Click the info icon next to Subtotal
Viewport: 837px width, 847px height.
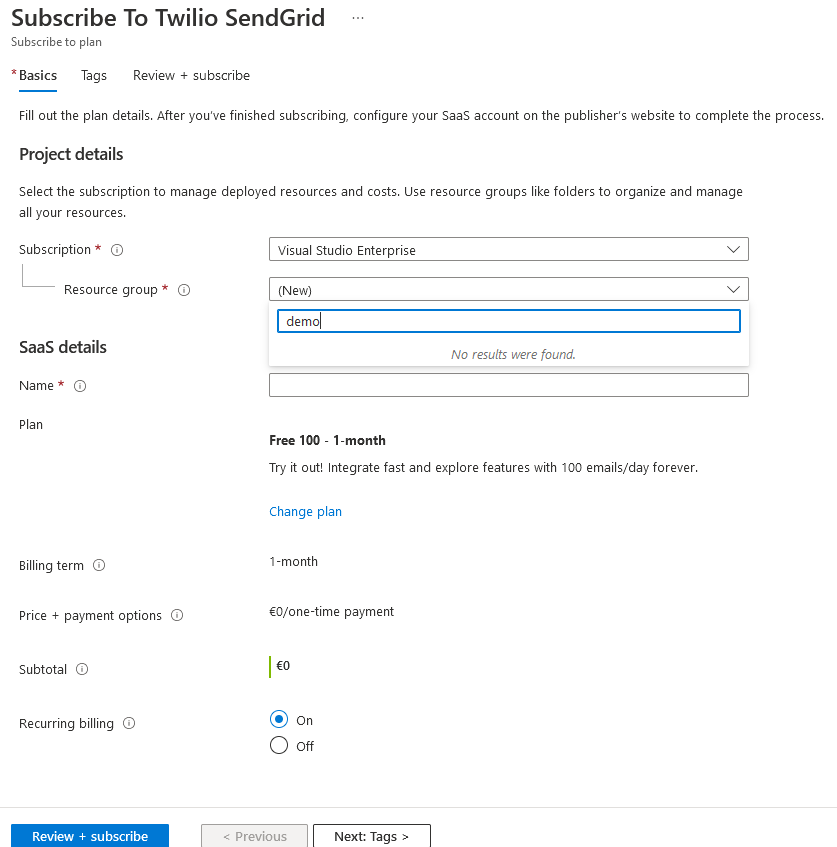pyautogui.click(x=81, y=669)
